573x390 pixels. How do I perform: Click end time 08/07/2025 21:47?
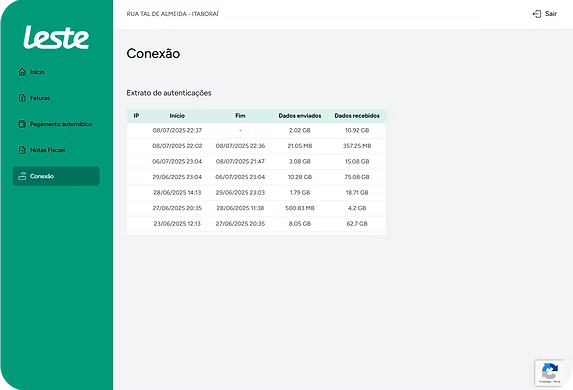coord(240,161)
